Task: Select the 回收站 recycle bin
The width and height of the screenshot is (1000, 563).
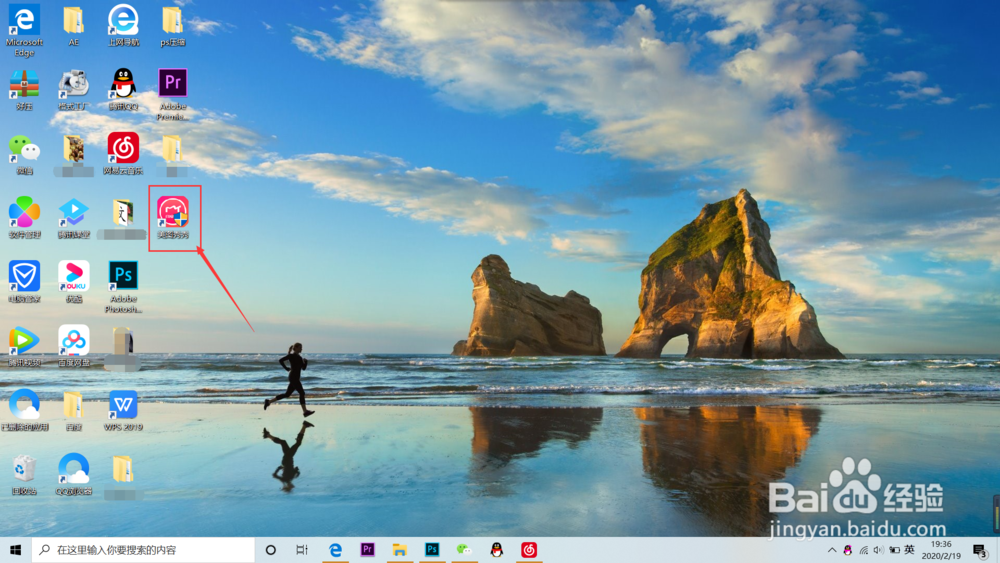Action: 24,475
